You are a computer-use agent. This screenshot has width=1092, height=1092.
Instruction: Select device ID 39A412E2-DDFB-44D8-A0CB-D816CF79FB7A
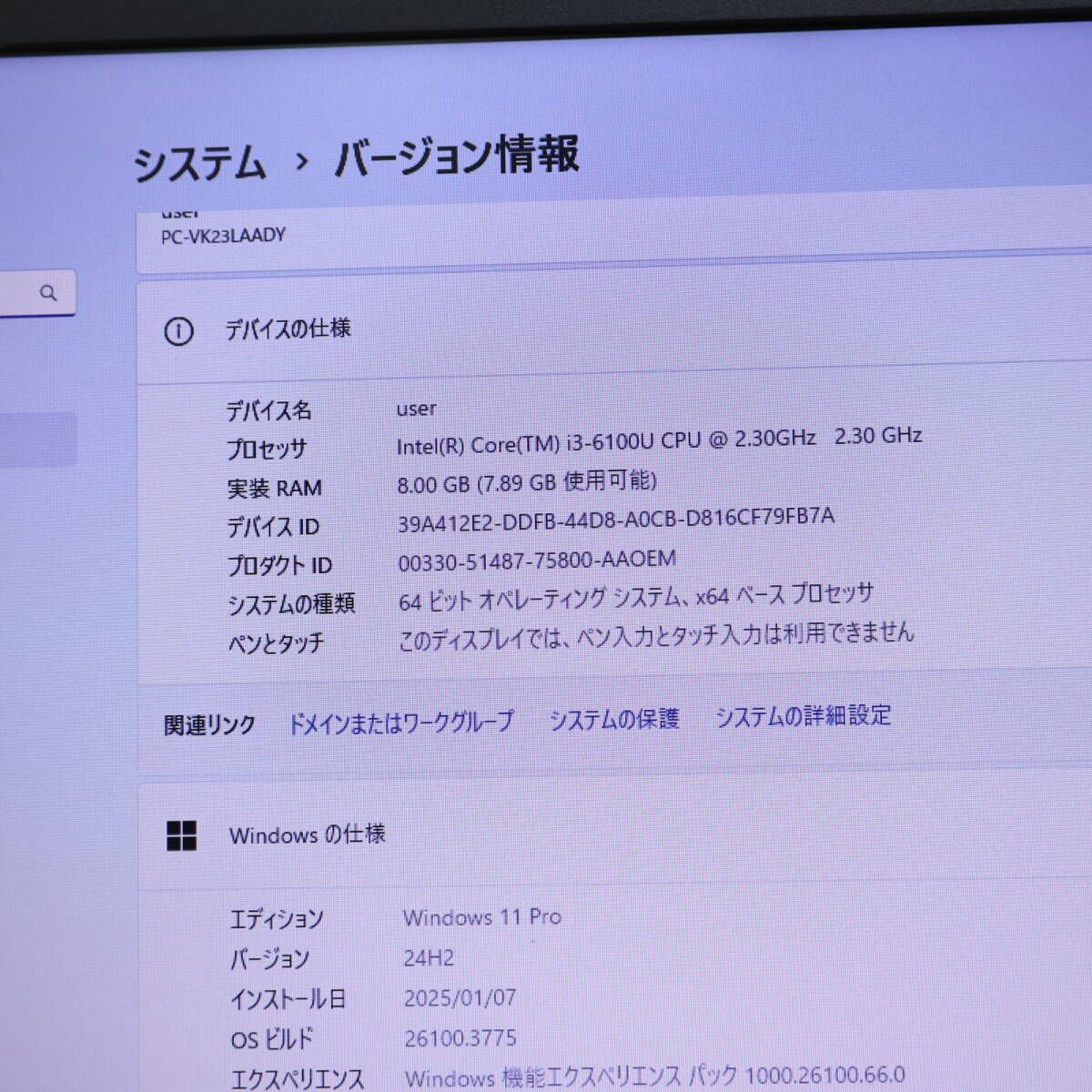coord(616,519)
